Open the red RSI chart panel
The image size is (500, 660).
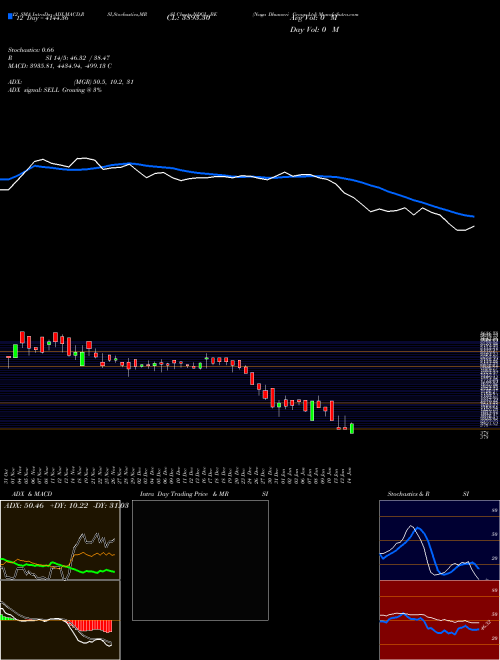click(x=439, y=620)
